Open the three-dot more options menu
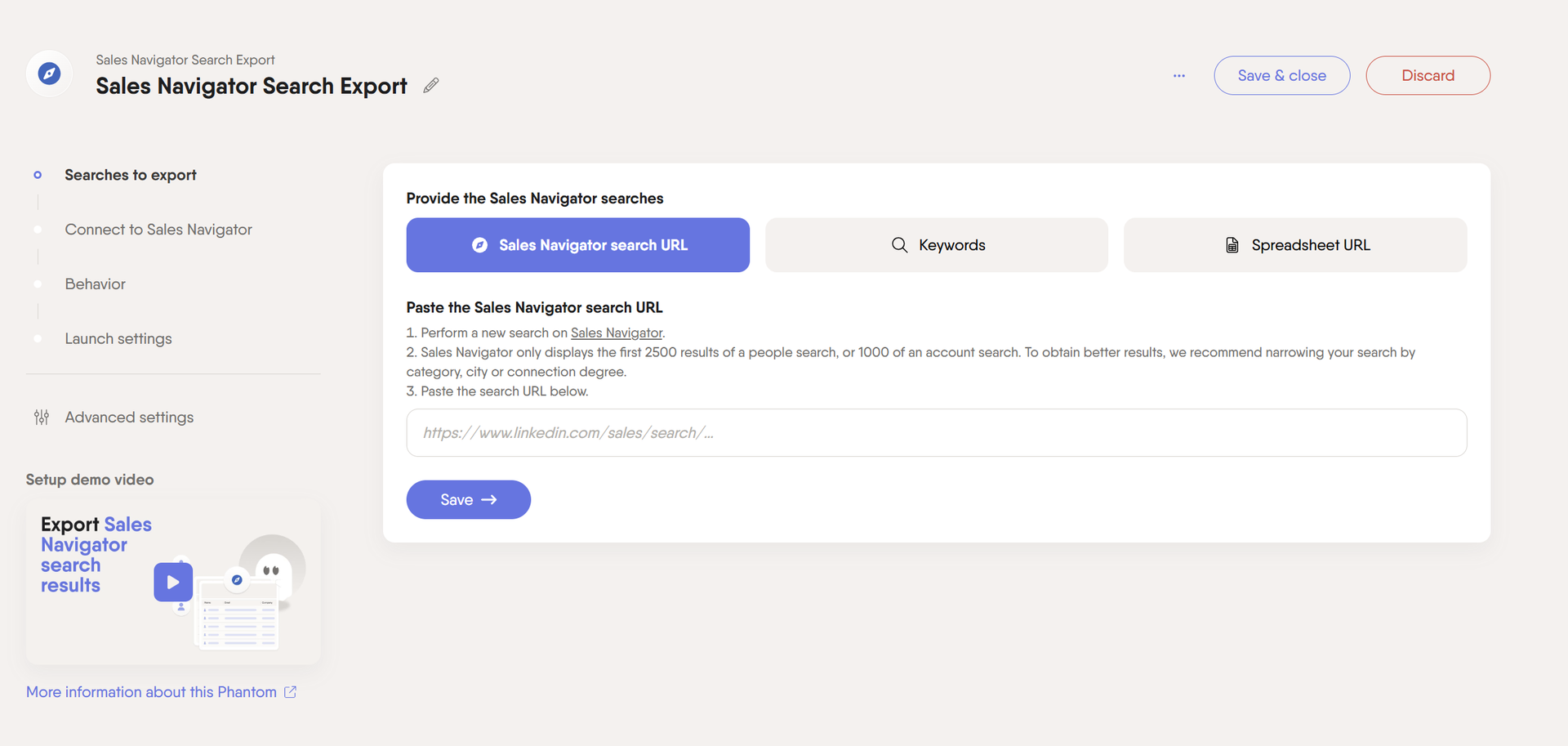The height and width of the screenshot is (746, 1568). point(1178,75)
